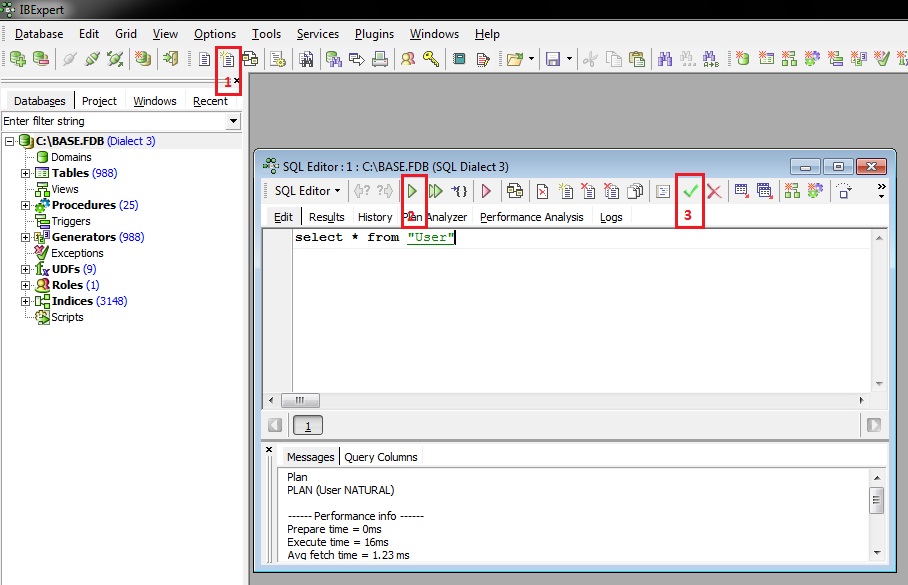
Task: Click the Execute Script double-arrow icon
Action: [436, 191]
